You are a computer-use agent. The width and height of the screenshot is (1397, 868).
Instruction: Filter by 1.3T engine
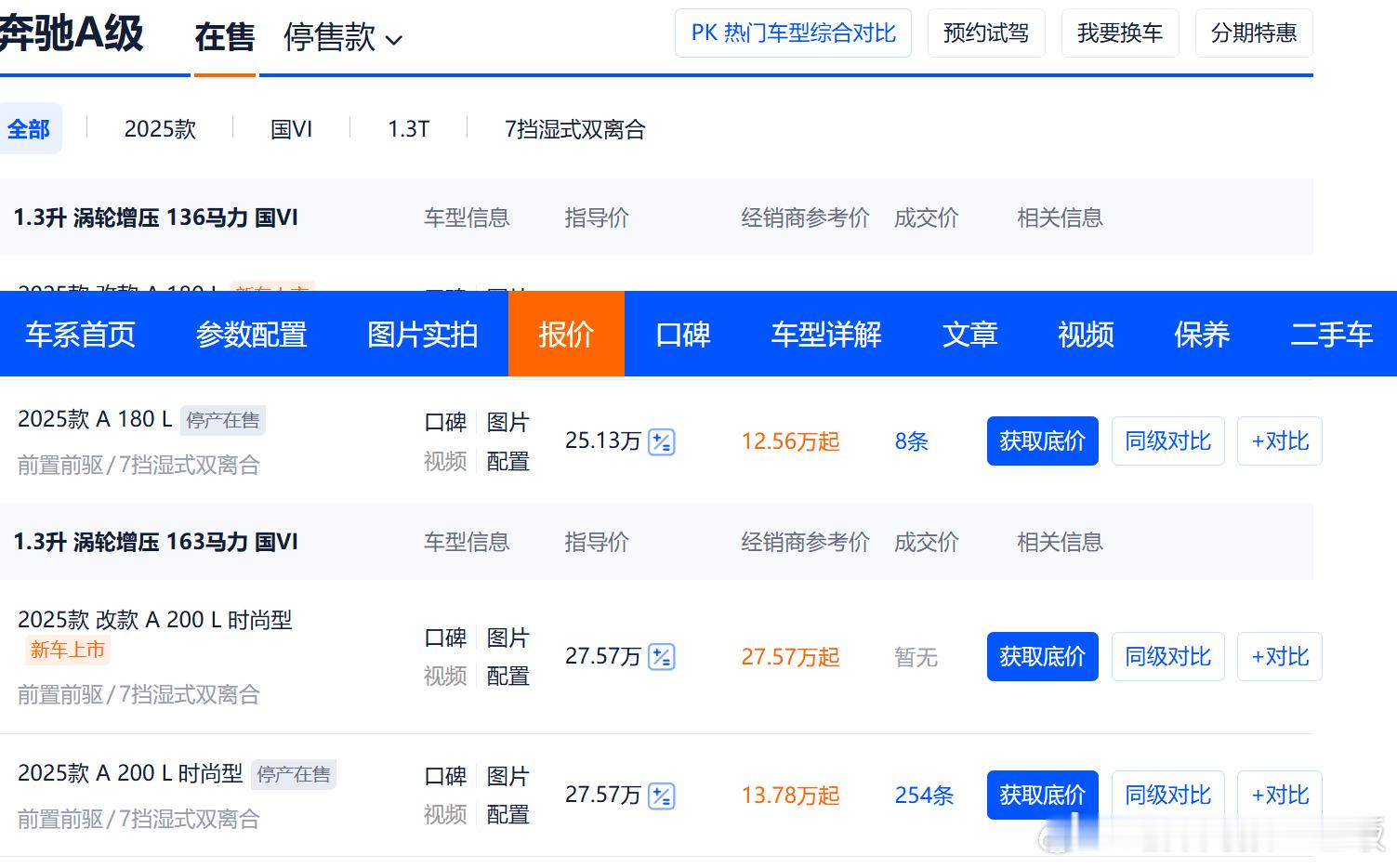click(409, 129)
